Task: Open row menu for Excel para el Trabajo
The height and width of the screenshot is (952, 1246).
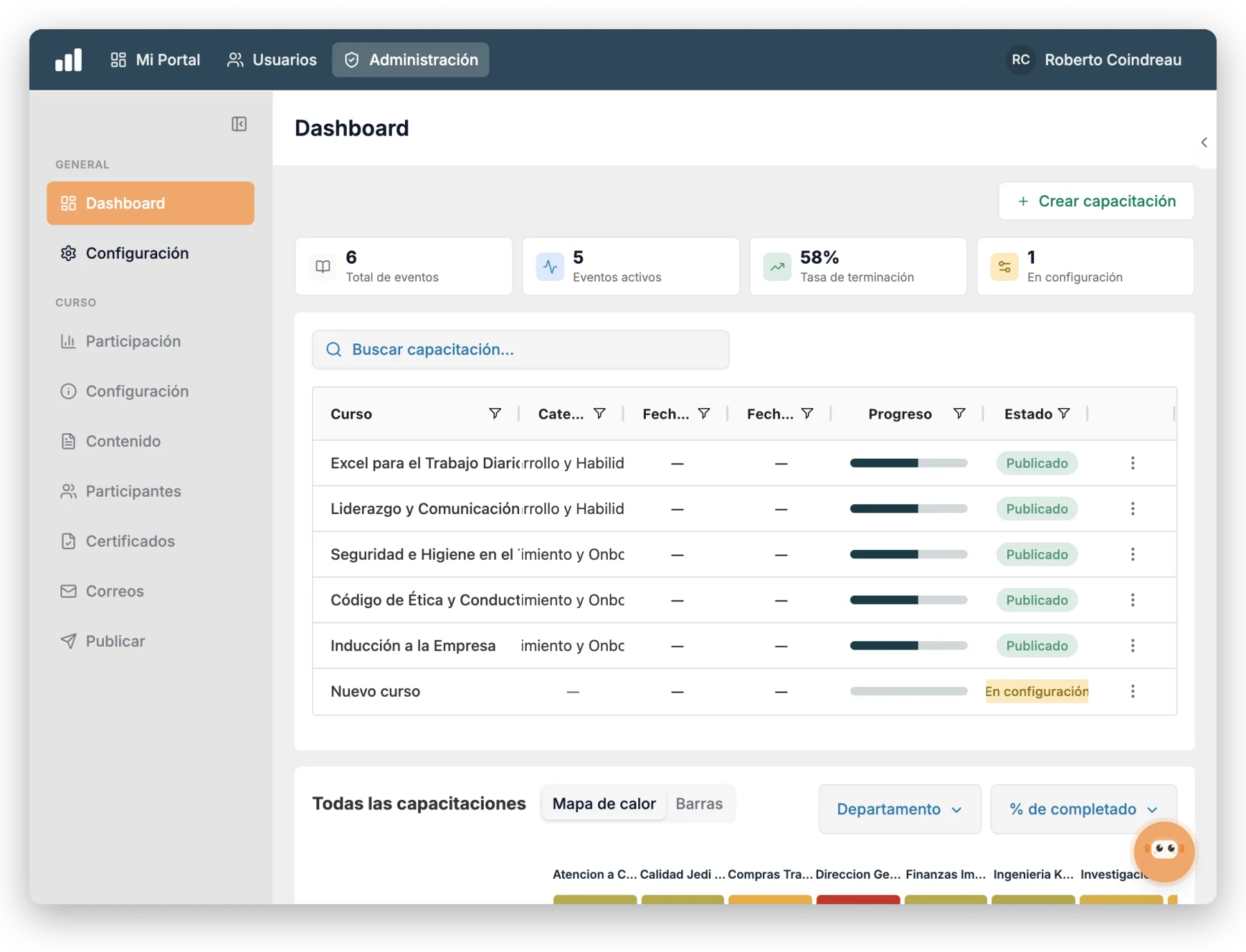Action: pos(1132,463)
